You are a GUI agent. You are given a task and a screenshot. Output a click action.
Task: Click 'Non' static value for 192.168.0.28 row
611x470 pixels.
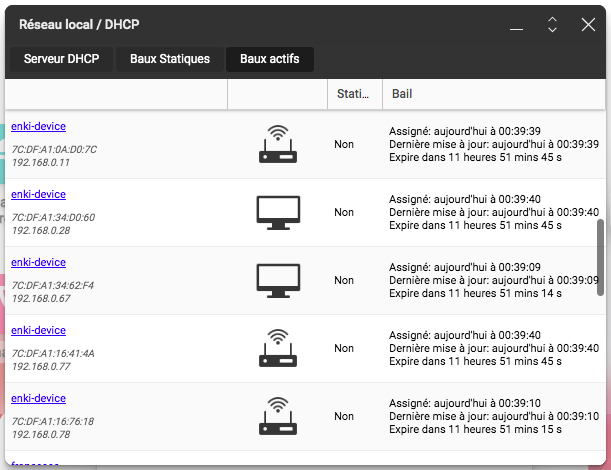click(x=344, y=212)
